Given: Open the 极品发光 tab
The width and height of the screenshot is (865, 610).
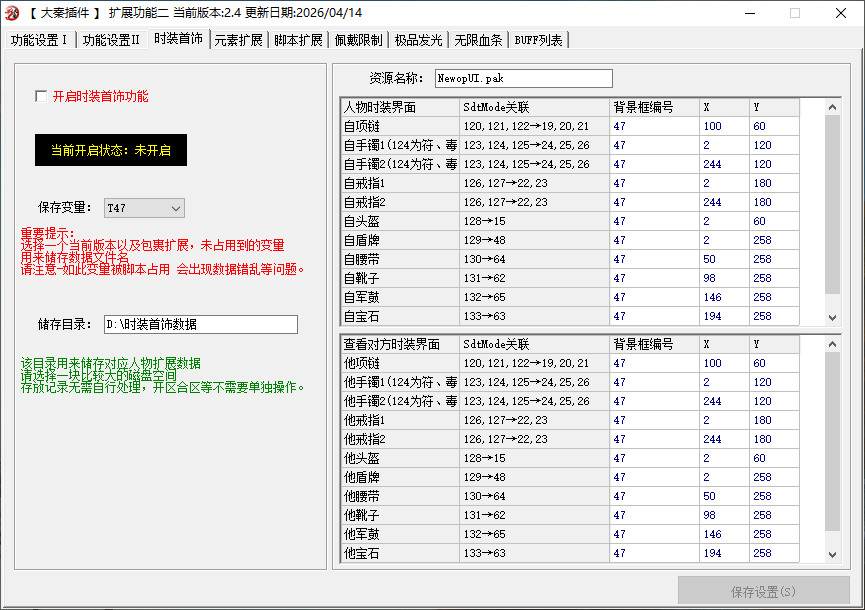Looking at the screenshot, I should 419,40.
